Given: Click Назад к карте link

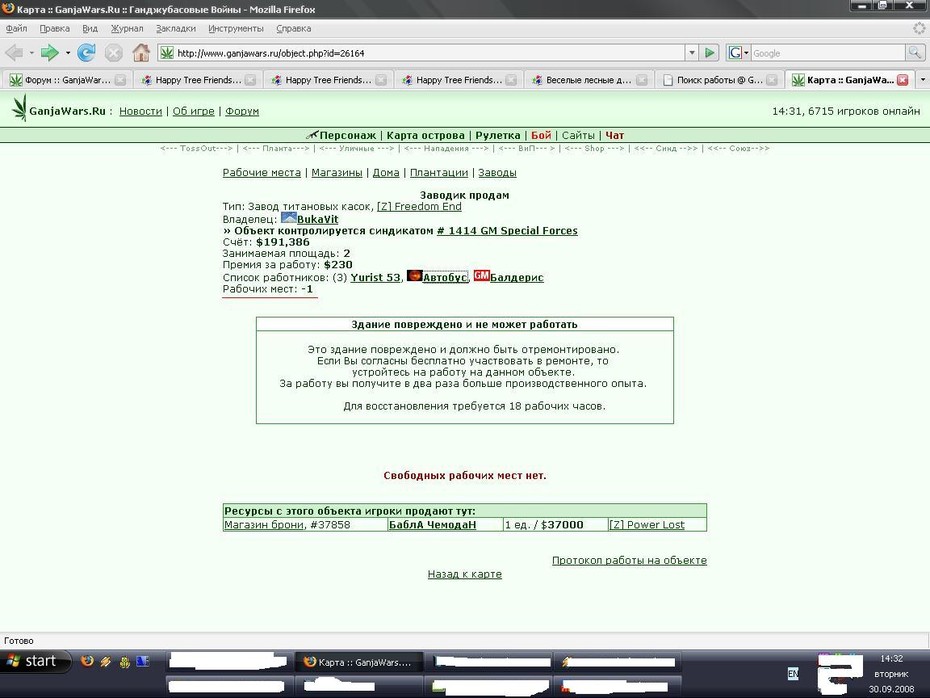Looking at the screenshot, I should coord(465,574).
